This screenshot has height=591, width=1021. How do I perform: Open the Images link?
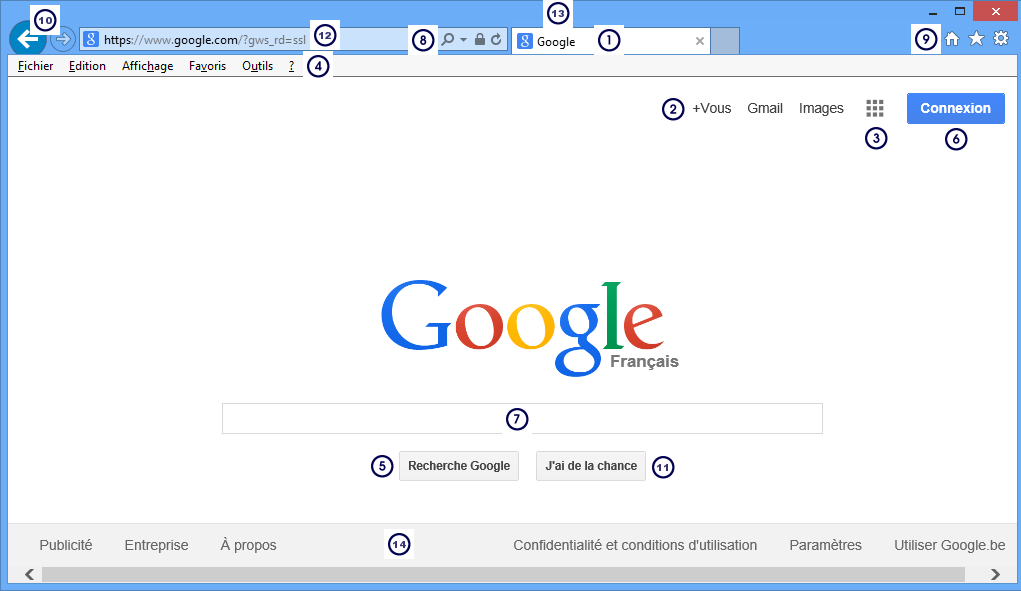pos(821,109)
